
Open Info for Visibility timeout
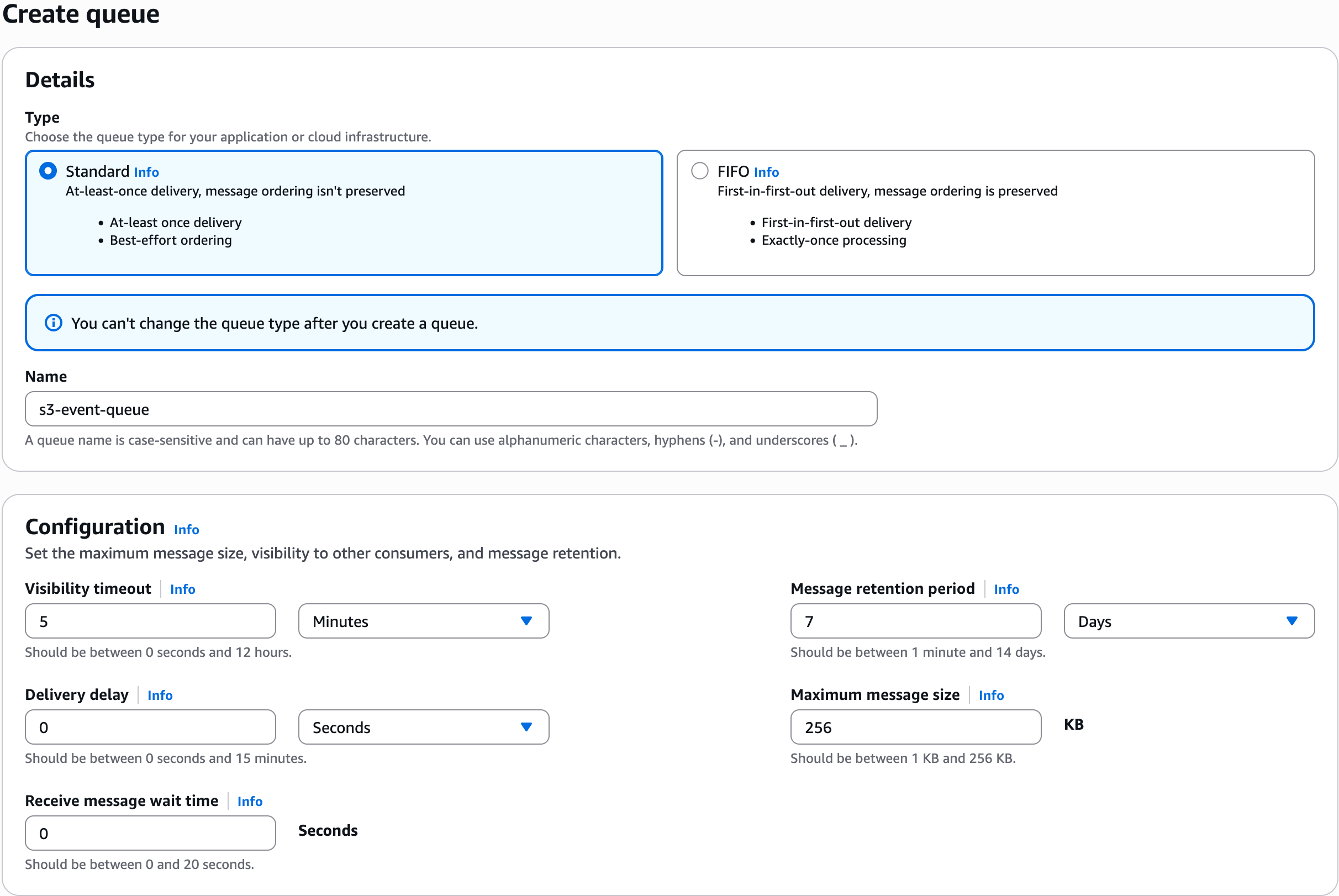coord(182,589)
